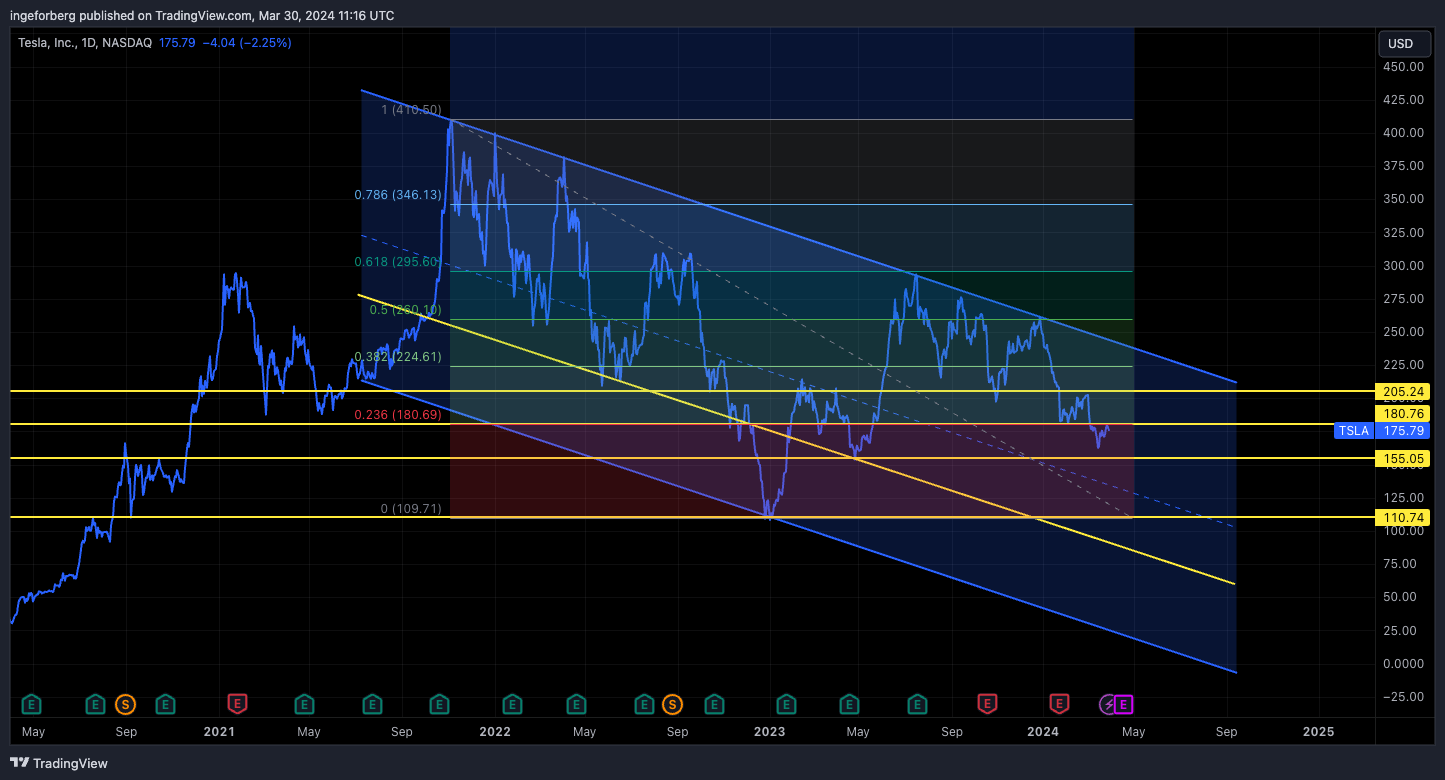Open the red earnings marker after Sep 2023
Image resolution: width=1445 pixels, height=780 pixels.
point(987,704)
